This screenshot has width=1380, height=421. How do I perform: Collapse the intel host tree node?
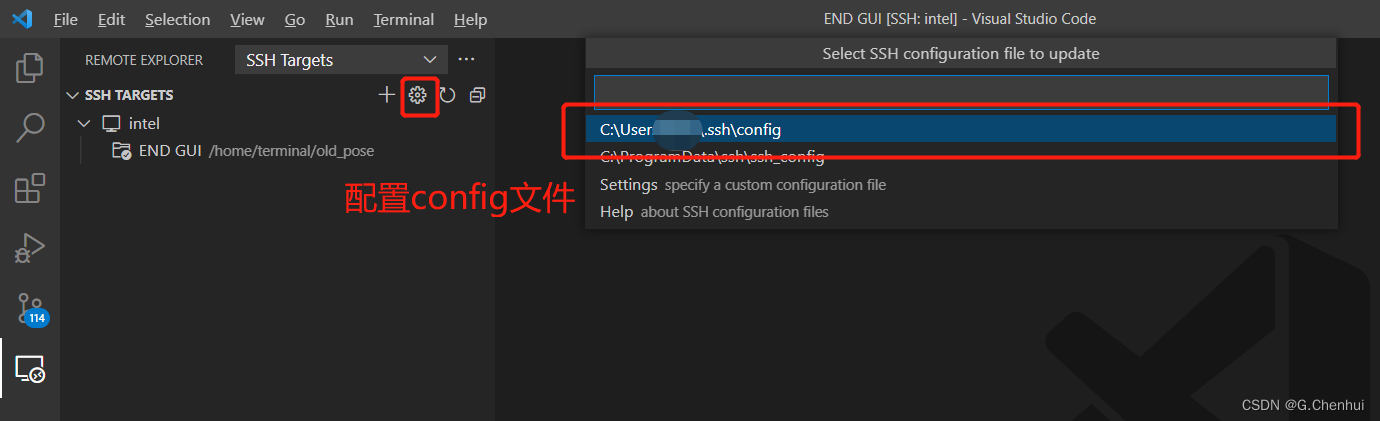[x=84, y=124]
